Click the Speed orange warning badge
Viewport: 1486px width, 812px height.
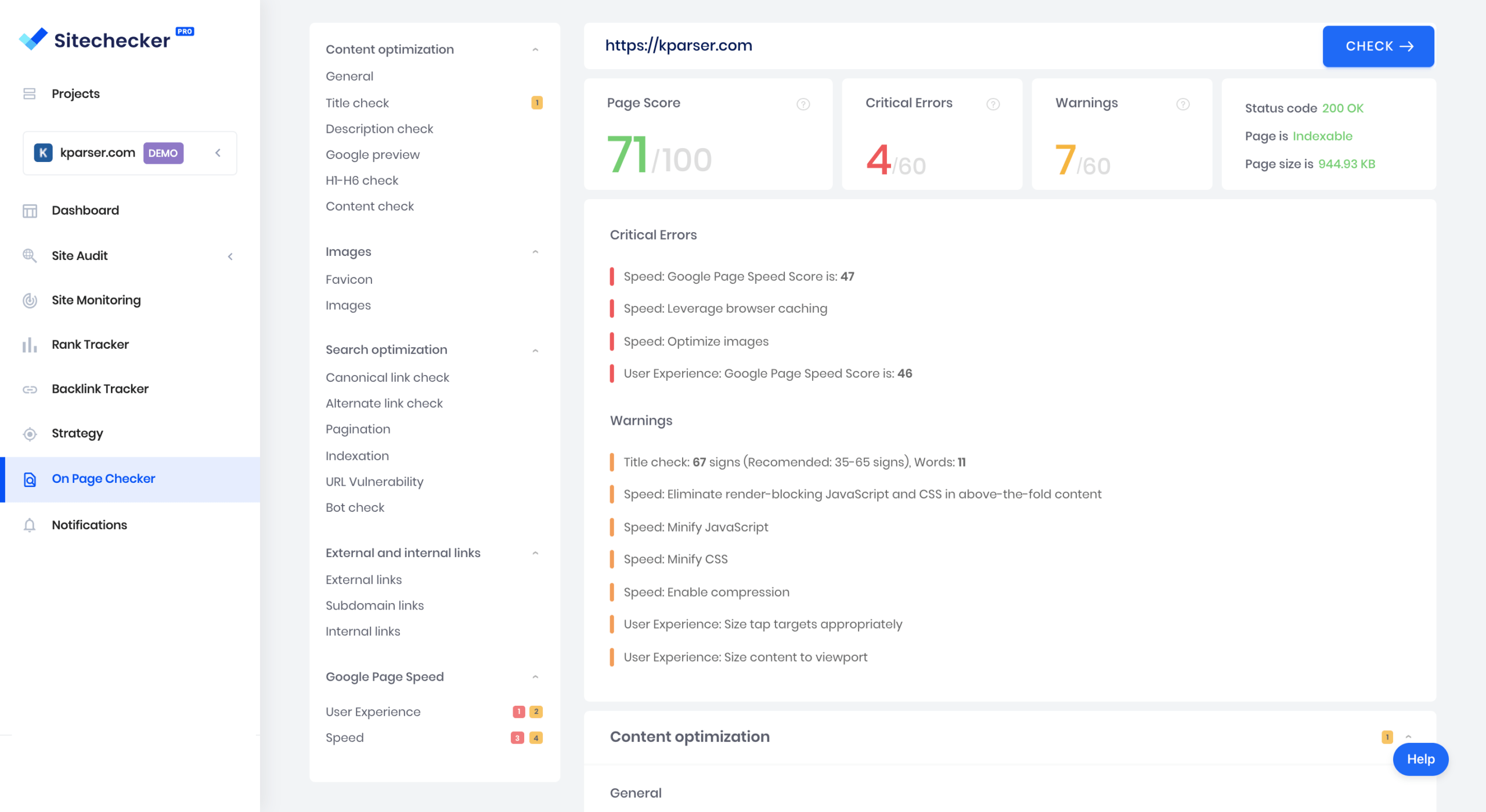coord(536,738)
